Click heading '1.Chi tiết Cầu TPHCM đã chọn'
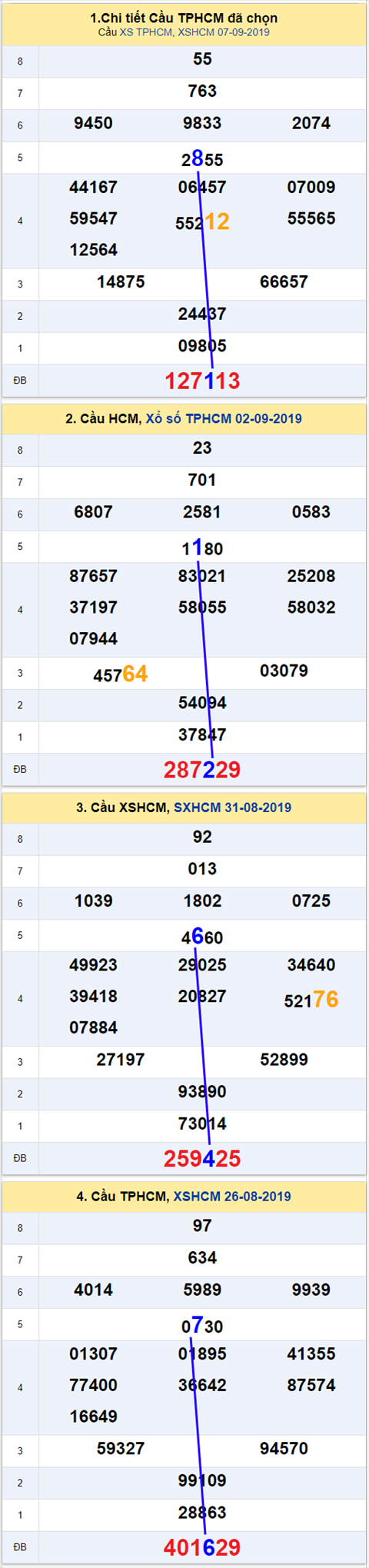The image size is (369, 1568). pos(184,18)
